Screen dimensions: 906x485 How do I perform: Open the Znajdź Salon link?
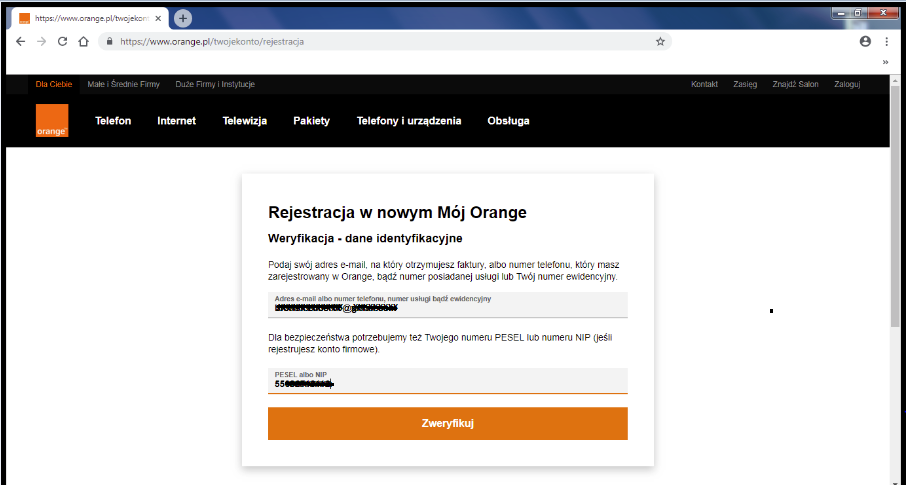pos(795,84)
